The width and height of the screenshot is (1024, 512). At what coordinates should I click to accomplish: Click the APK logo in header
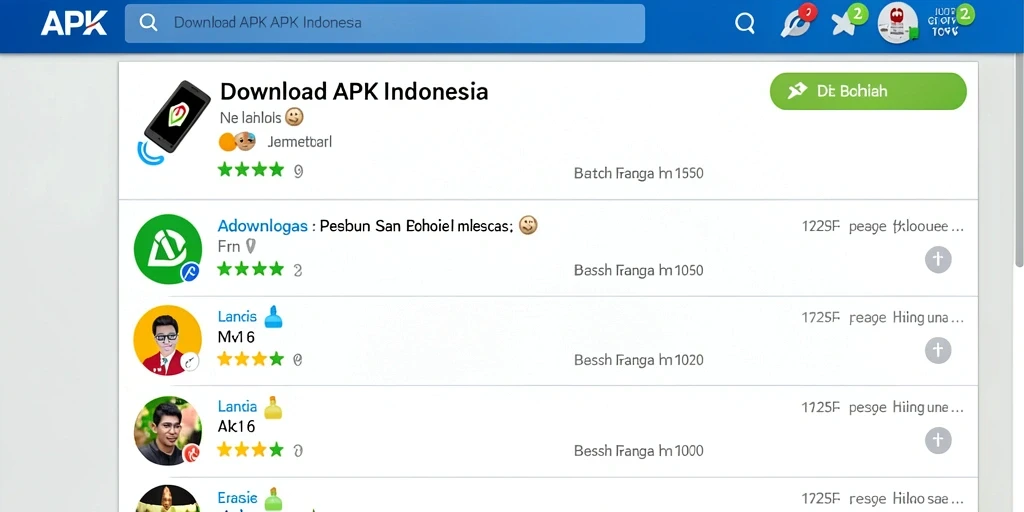point(74,23)
